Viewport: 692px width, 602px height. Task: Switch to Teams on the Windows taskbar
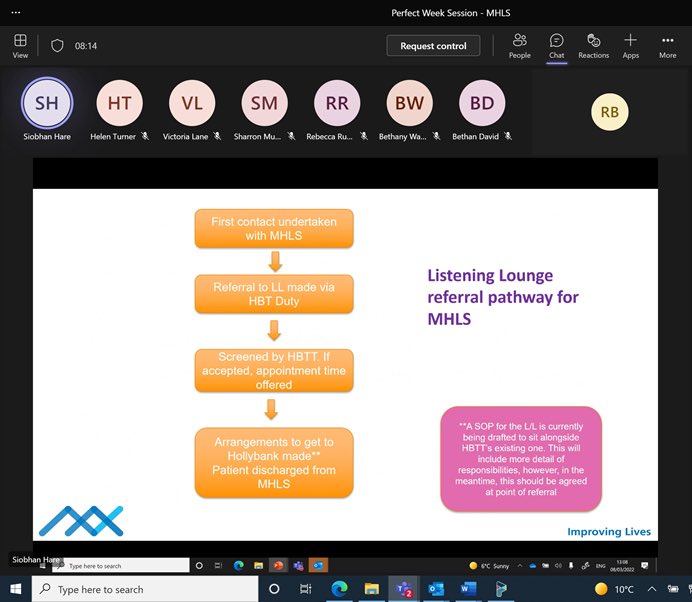[x=404, y=589]
